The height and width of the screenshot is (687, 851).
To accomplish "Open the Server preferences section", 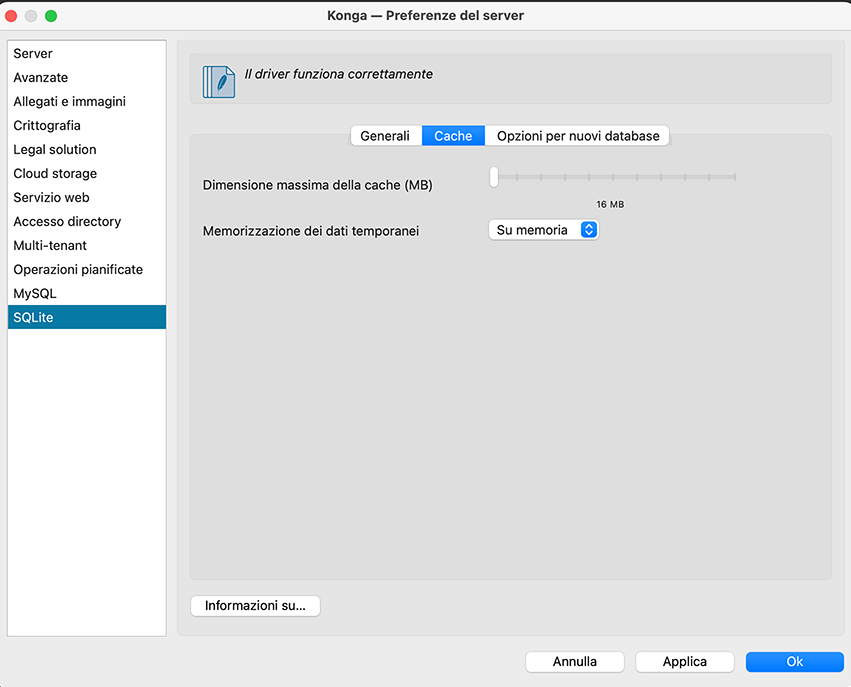I will click(x=33, y=53).
